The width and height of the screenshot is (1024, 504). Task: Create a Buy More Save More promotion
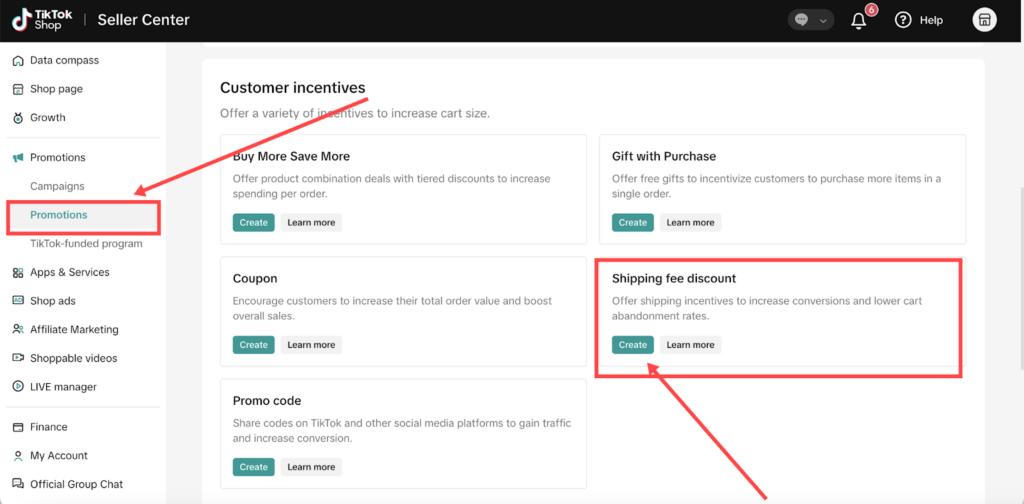point(253,222)
